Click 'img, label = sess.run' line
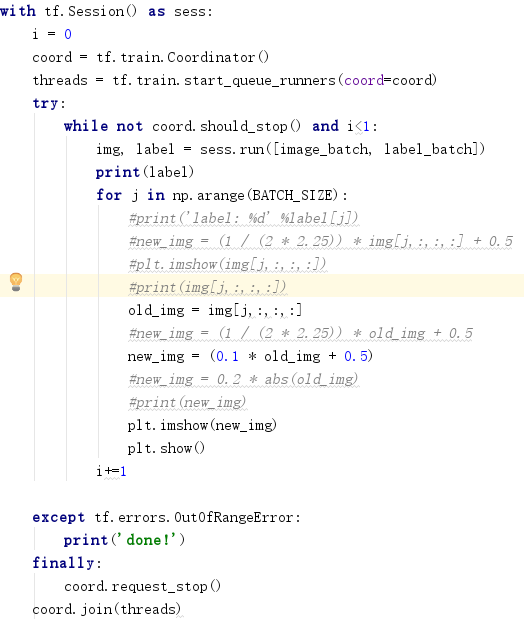The image size is (524, 628). [291, 149]
